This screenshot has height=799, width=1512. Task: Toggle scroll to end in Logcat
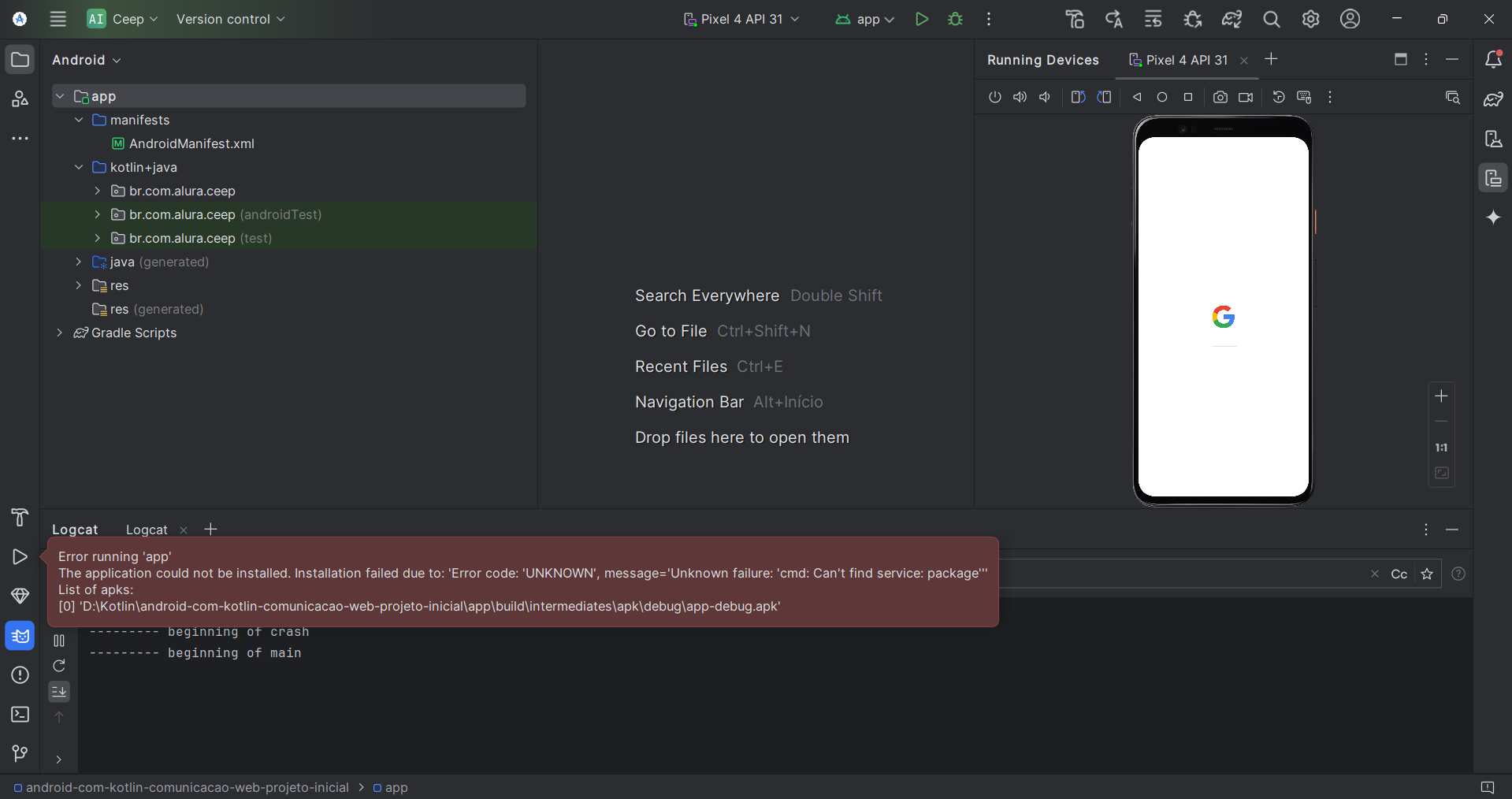tap(59, 692)
